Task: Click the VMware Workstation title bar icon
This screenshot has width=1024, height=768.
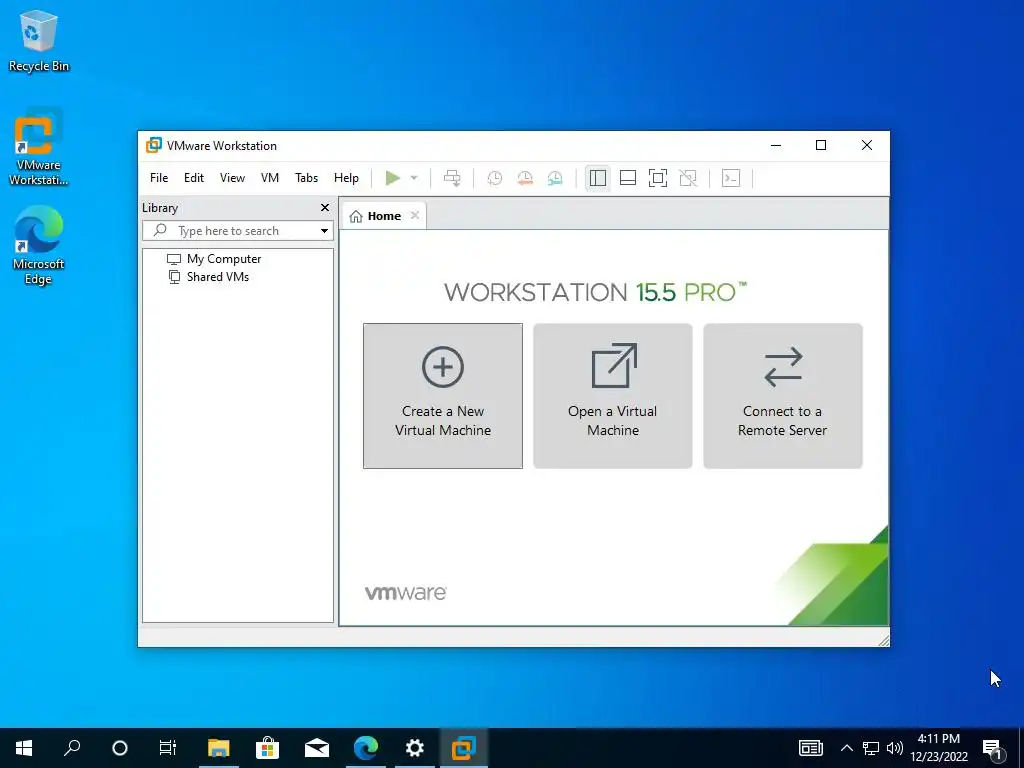Action: point(153,145)
